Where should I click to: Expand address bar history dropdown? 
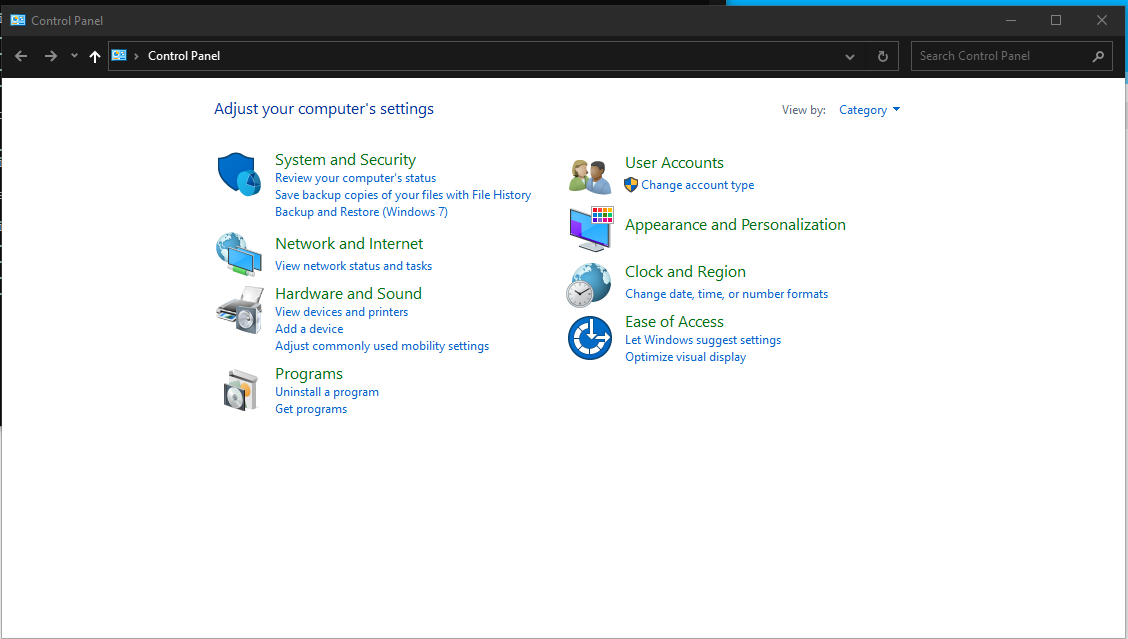click(850, 56)
